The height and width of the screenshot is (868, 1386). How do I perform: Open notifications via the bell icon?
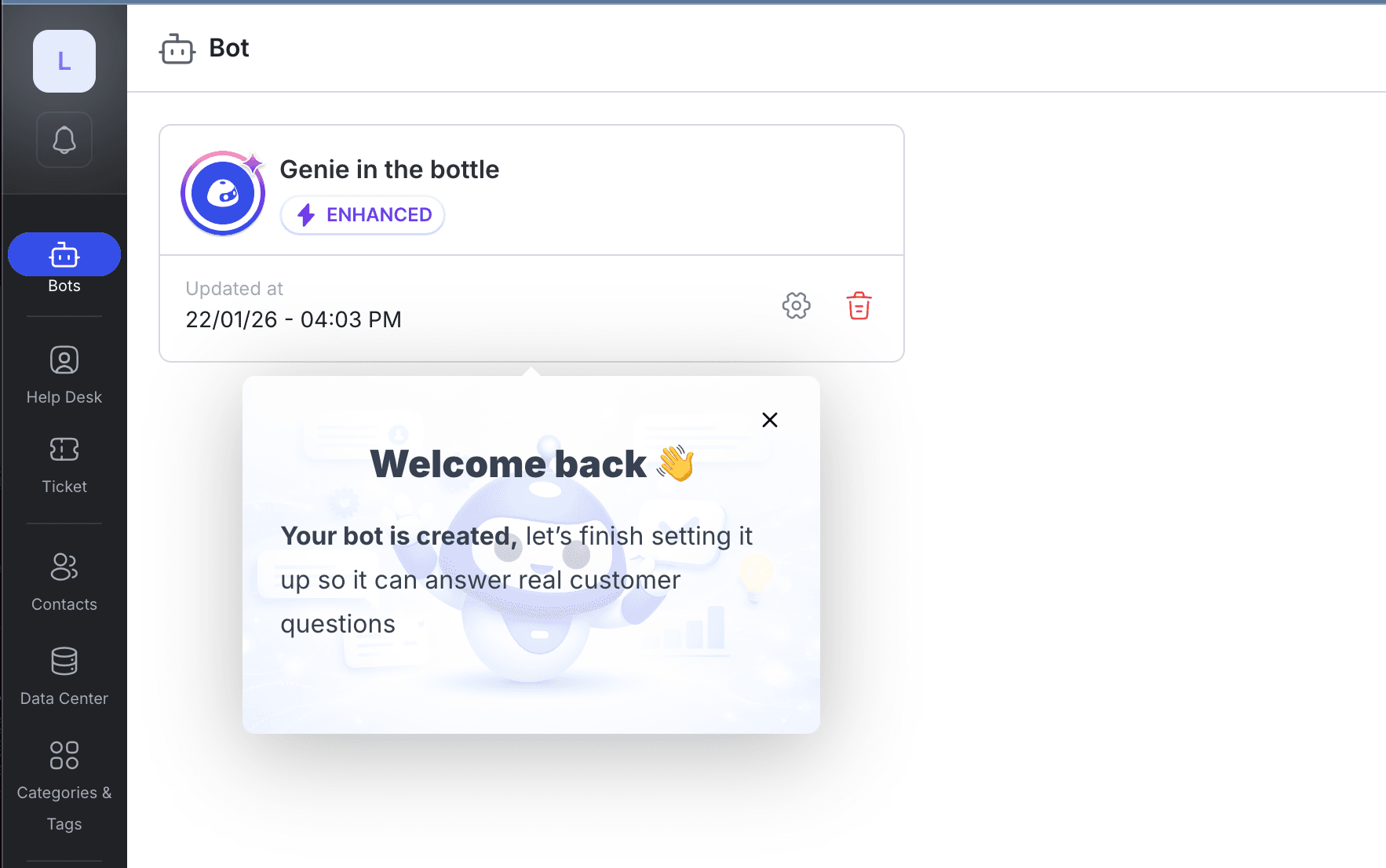(x=64, y=139)
